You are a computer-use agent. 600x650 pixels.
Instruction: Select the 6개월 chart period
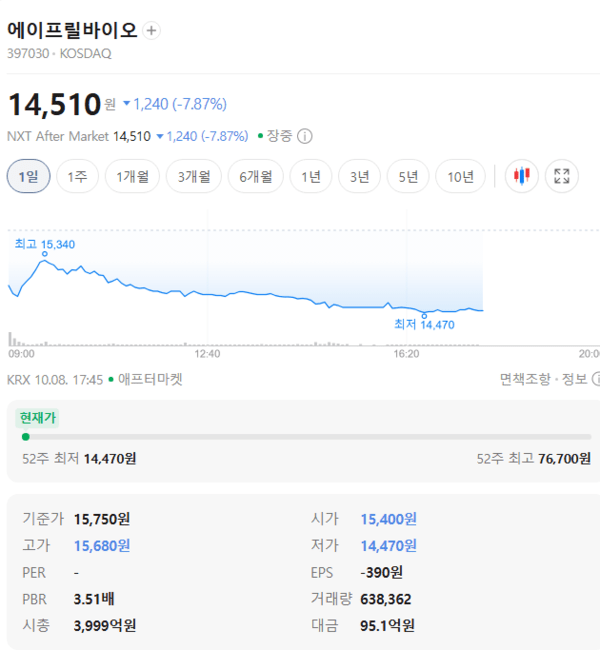[x=255, y=177]
